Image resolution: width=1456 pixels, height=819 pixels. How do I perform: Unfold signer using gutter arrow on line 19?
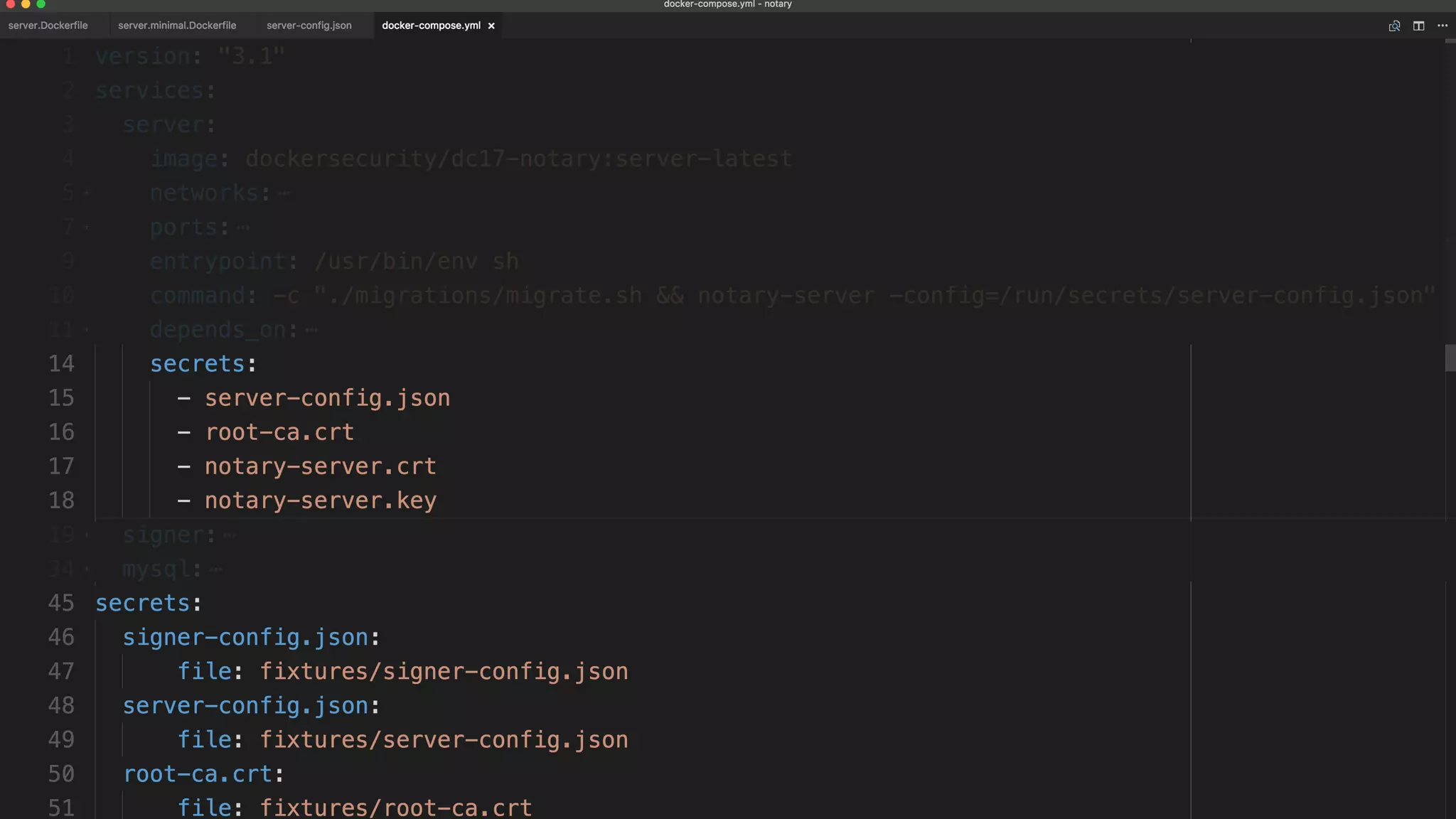tap(87, 535)
